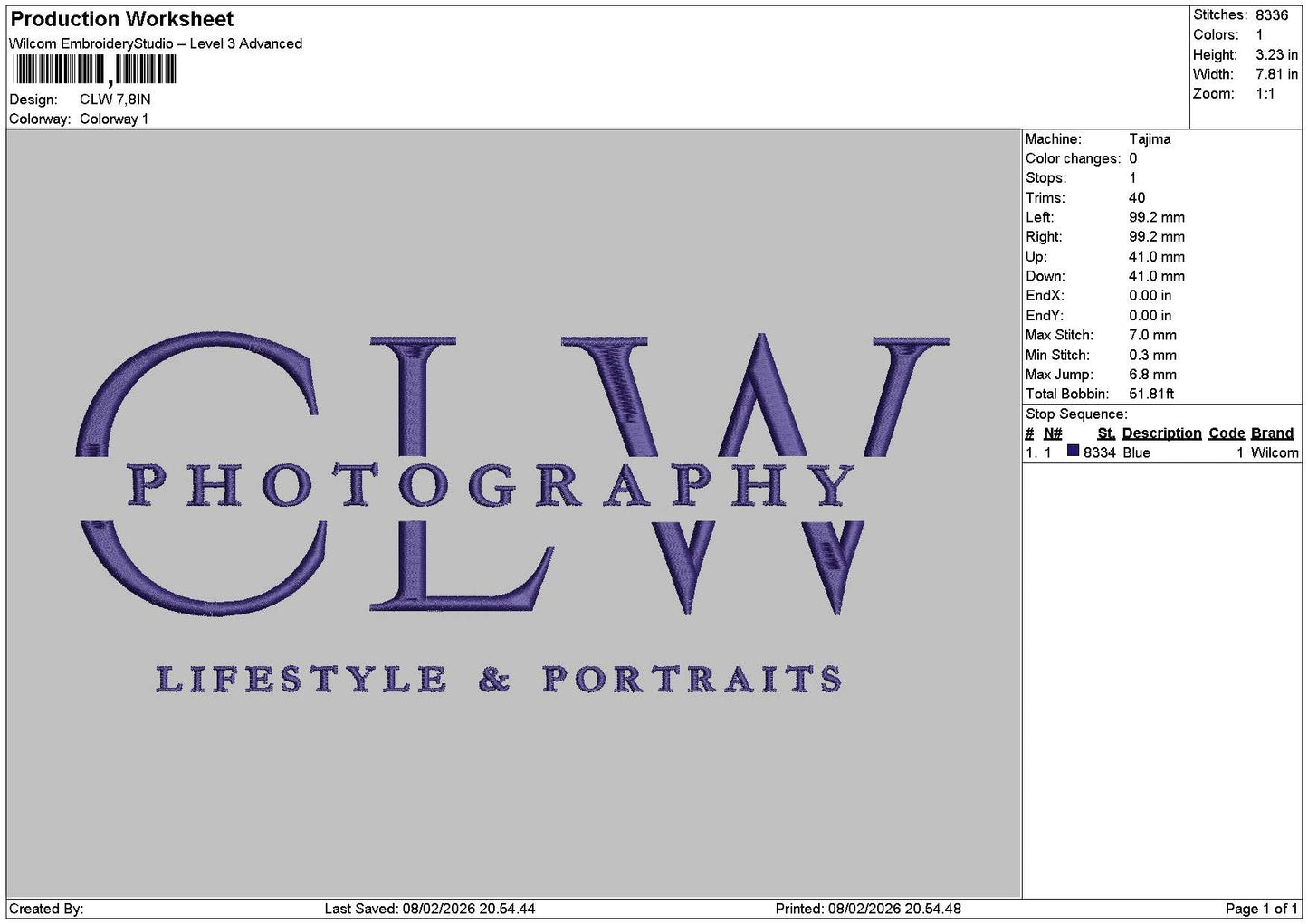Click the Wilcom EmbroideryStudio – Level 3 Advanced line

(x=156, y=43)
